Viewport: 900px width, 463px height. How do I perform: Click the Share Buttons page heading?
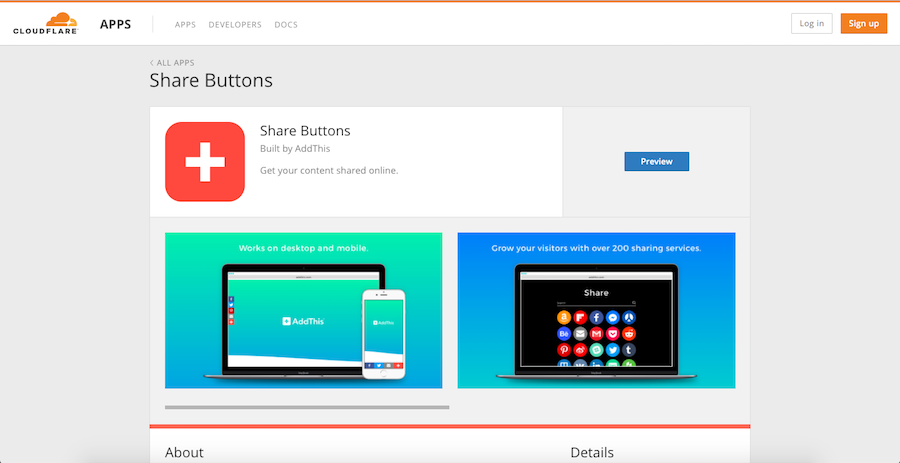[x=211, y=80]
